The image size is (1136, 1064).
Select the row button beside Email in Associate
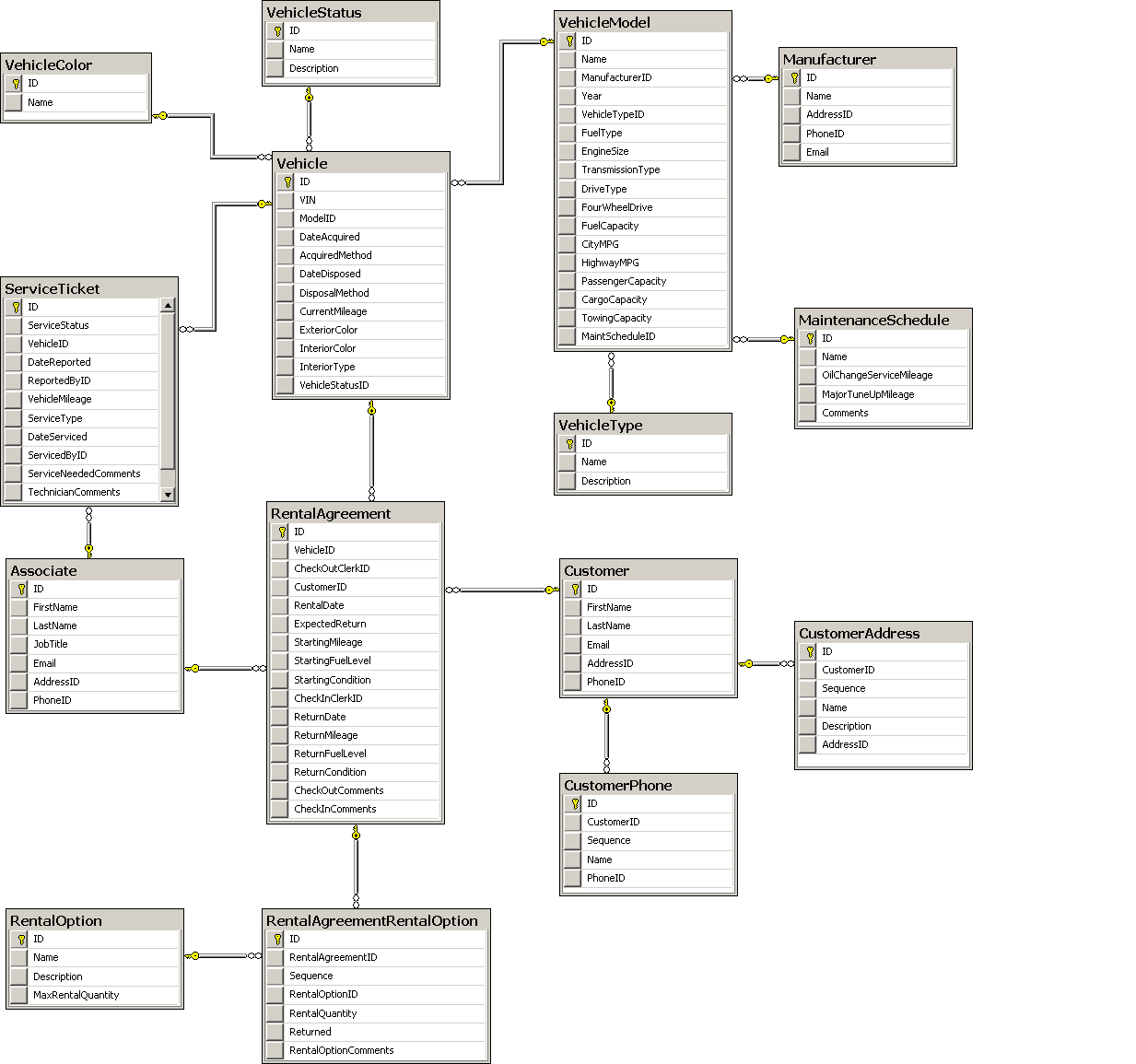pos(18,662)
